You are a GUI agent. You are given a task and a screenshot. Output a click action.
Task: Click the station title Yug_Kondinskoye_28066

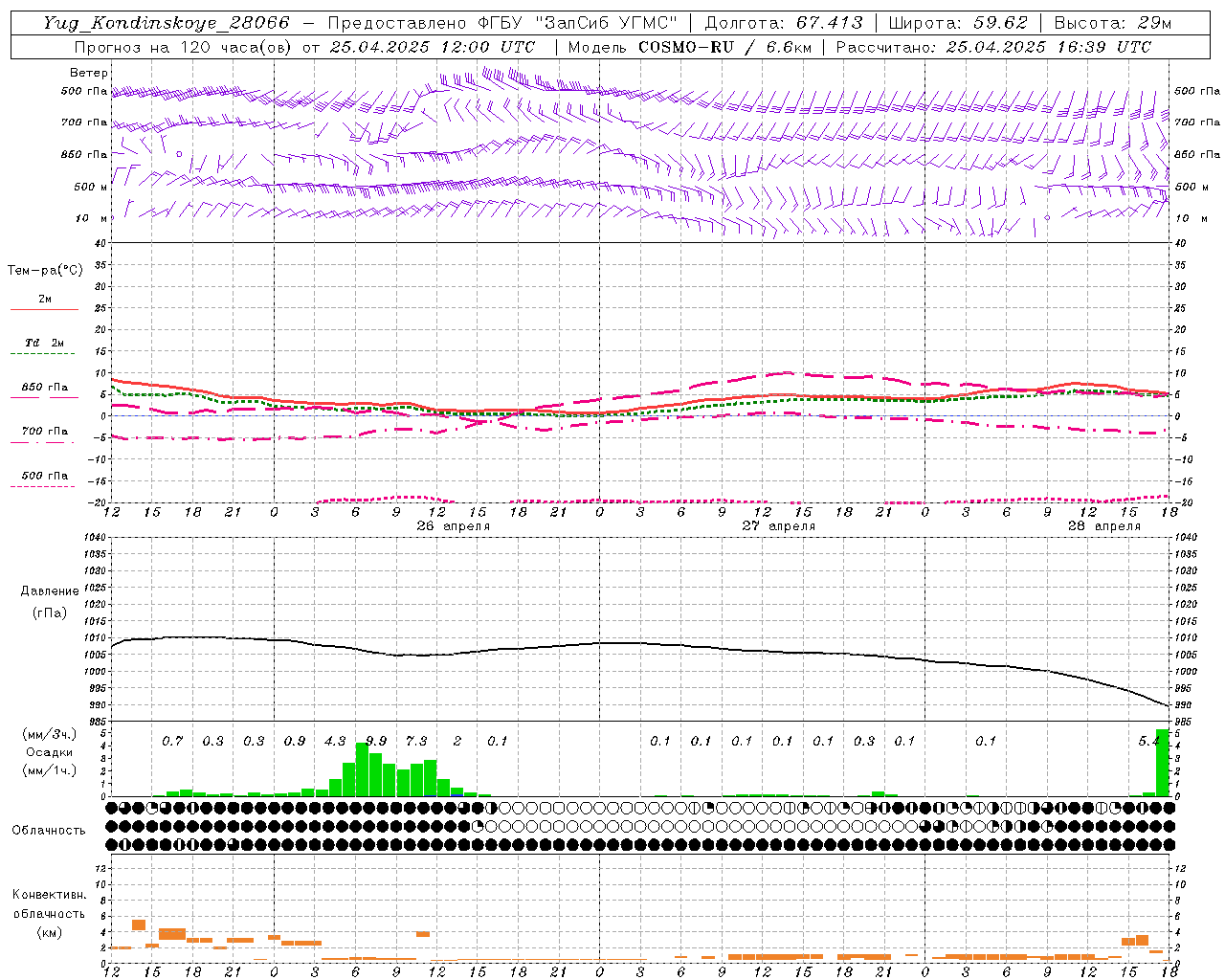click(x=167, y=23)
